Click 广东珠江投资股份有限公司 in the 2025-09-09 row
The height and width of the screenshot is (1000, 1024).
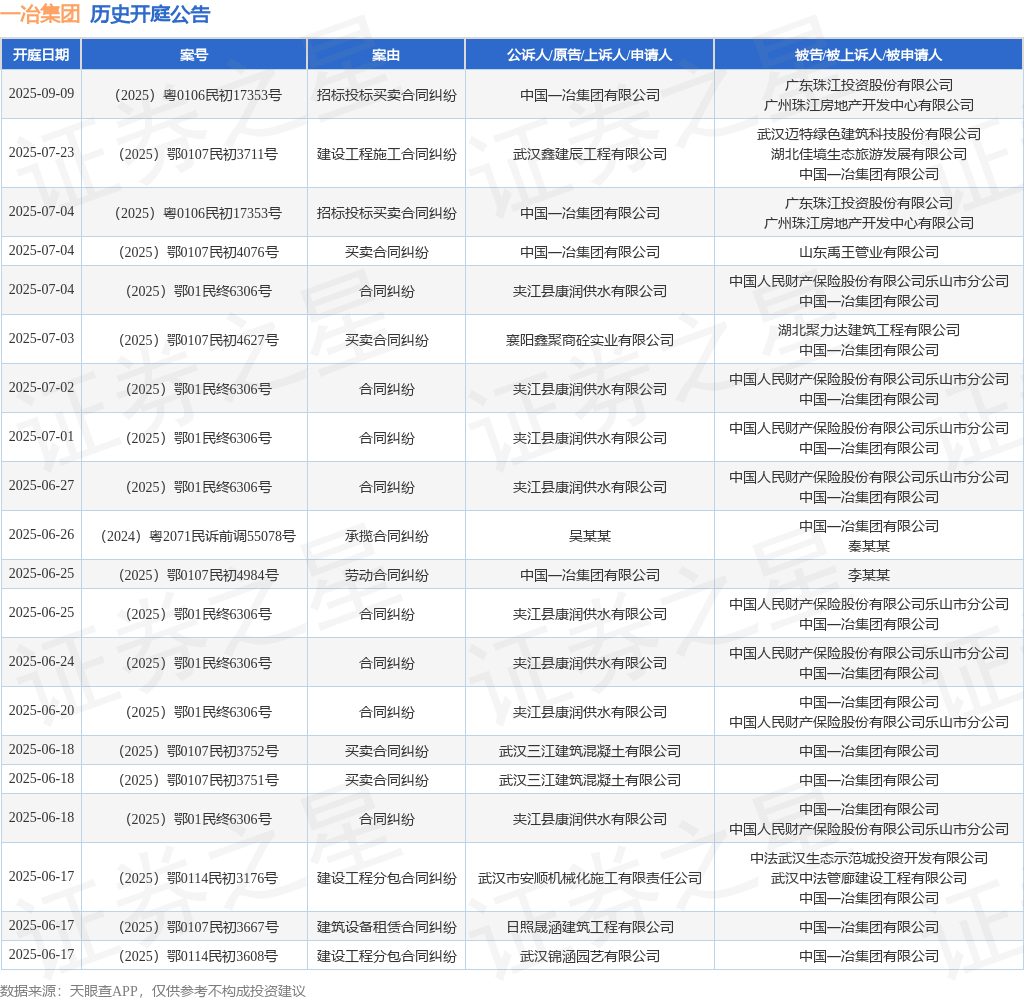click(x=869, y=86)
